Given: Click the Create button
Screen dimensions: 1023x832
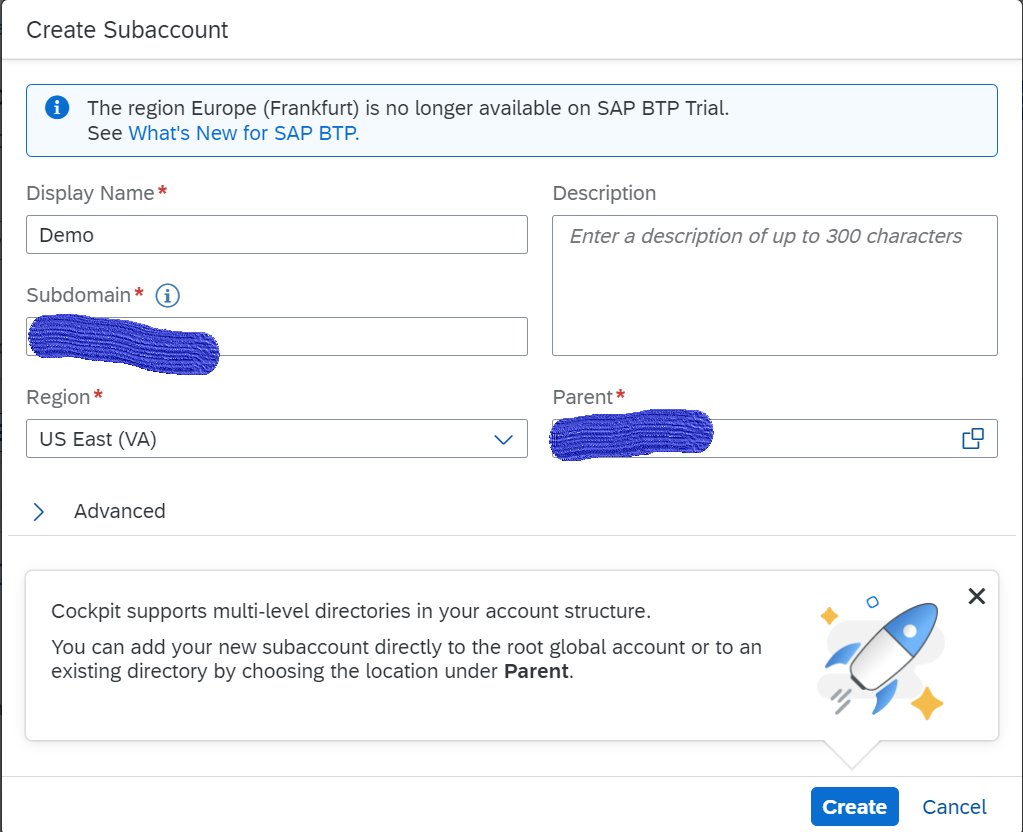Looking at the screenshot, I should (x=854, y=807).
